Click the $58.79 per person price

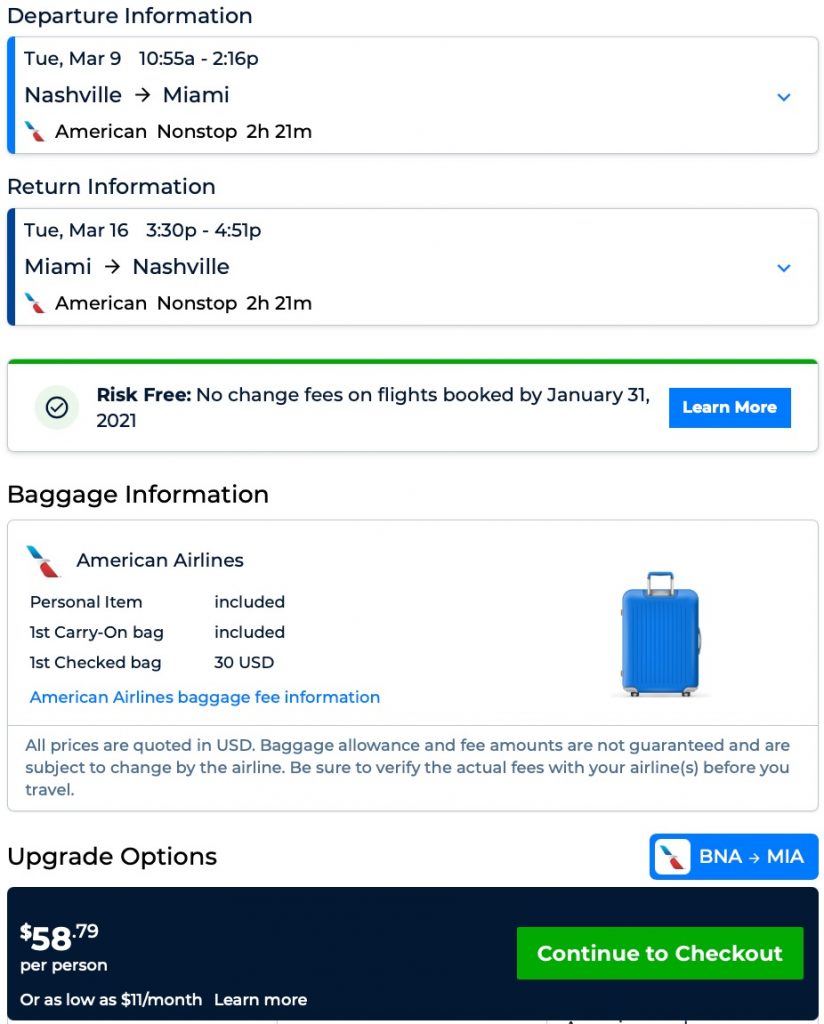(60, 938)
